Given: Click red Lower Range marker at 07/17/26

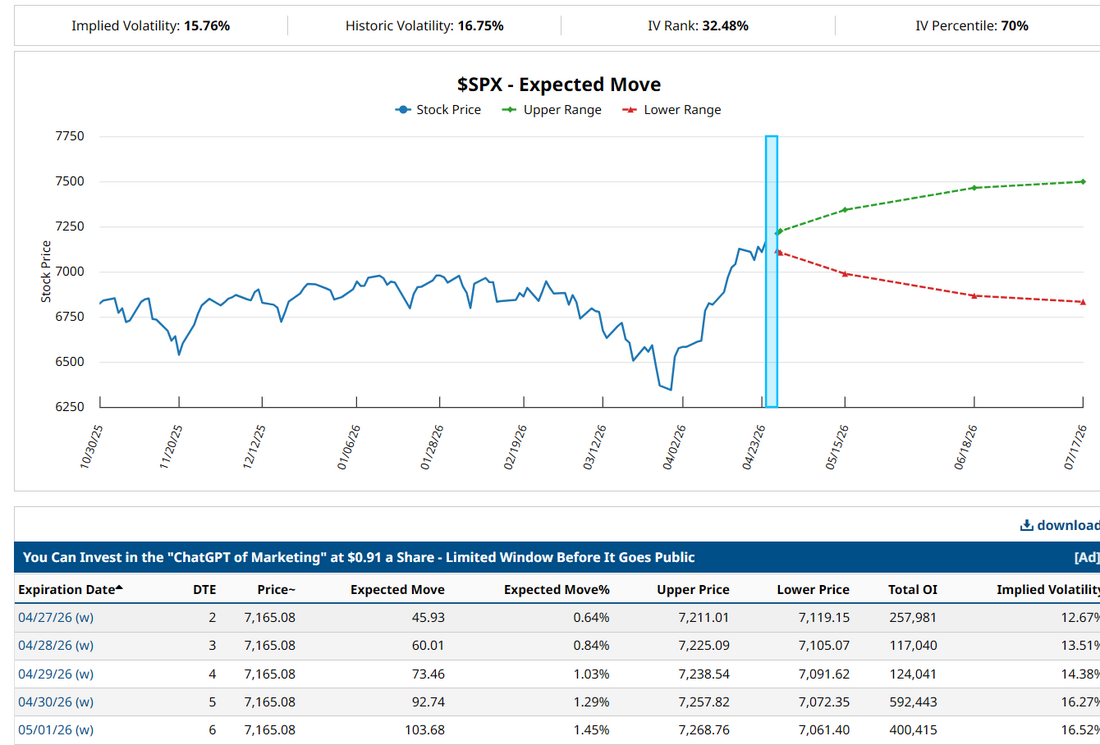Looking at the screenshot, I should (1083, 302).
